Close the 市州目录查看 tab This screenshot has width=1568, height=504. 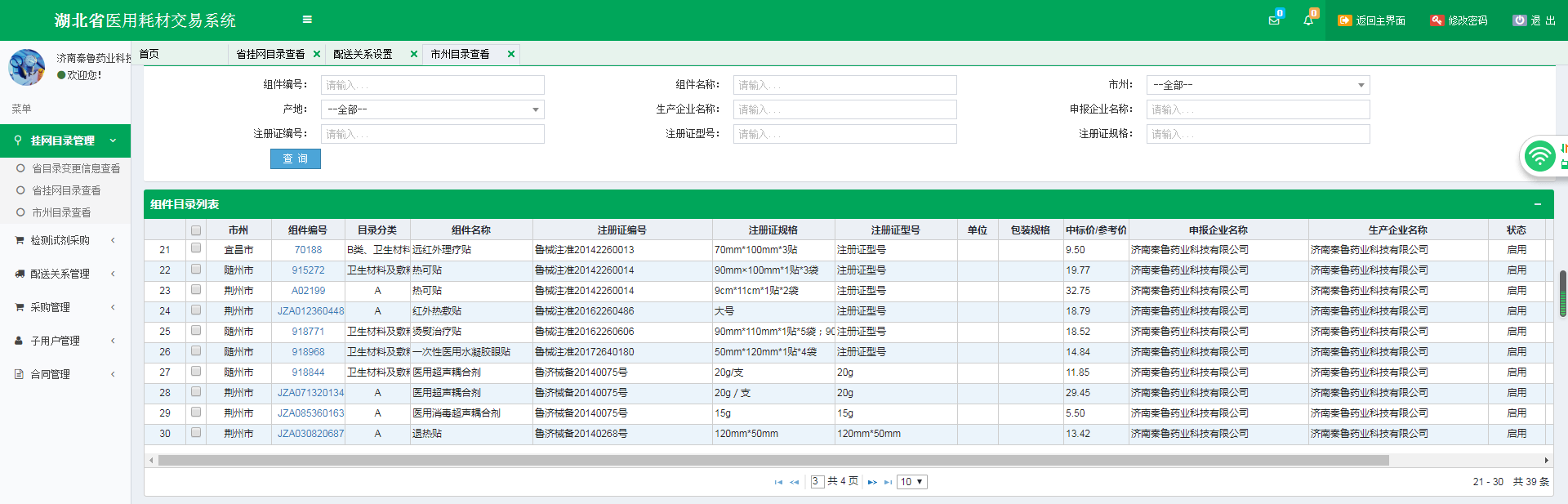(x=511, y=54)
